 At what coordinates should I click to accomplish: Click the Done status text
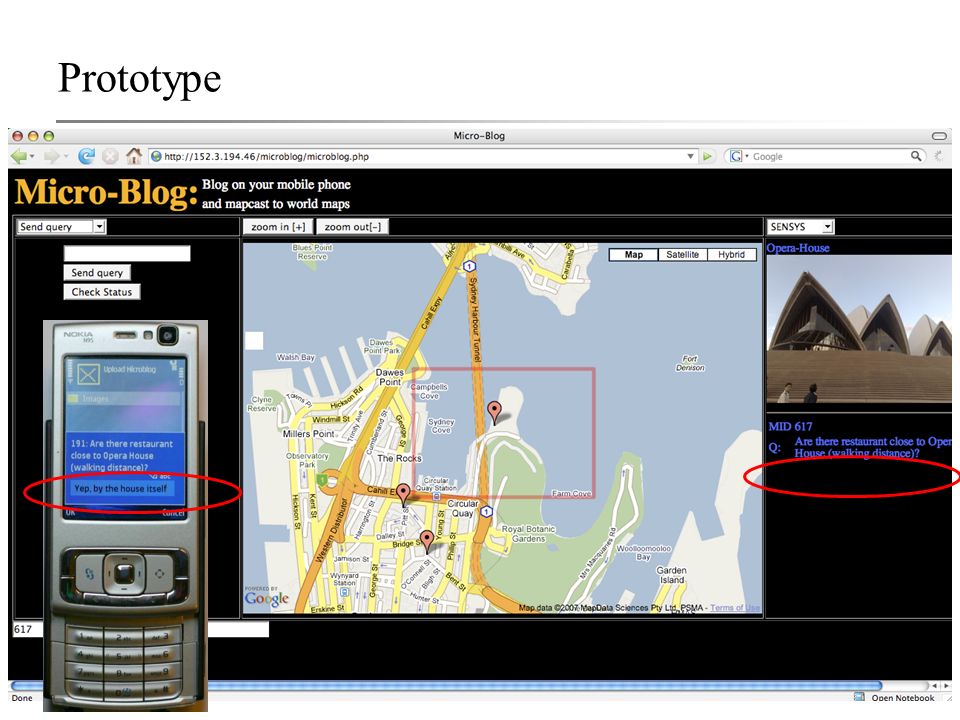pyautogui.click(x=22, y=698)
